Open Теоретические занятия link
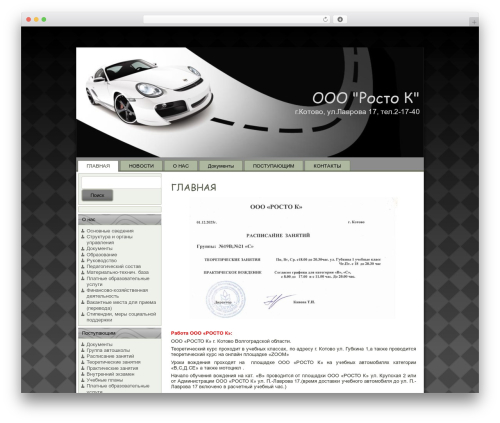This screenshot has height=423, width=500. (x=113, y=362)
